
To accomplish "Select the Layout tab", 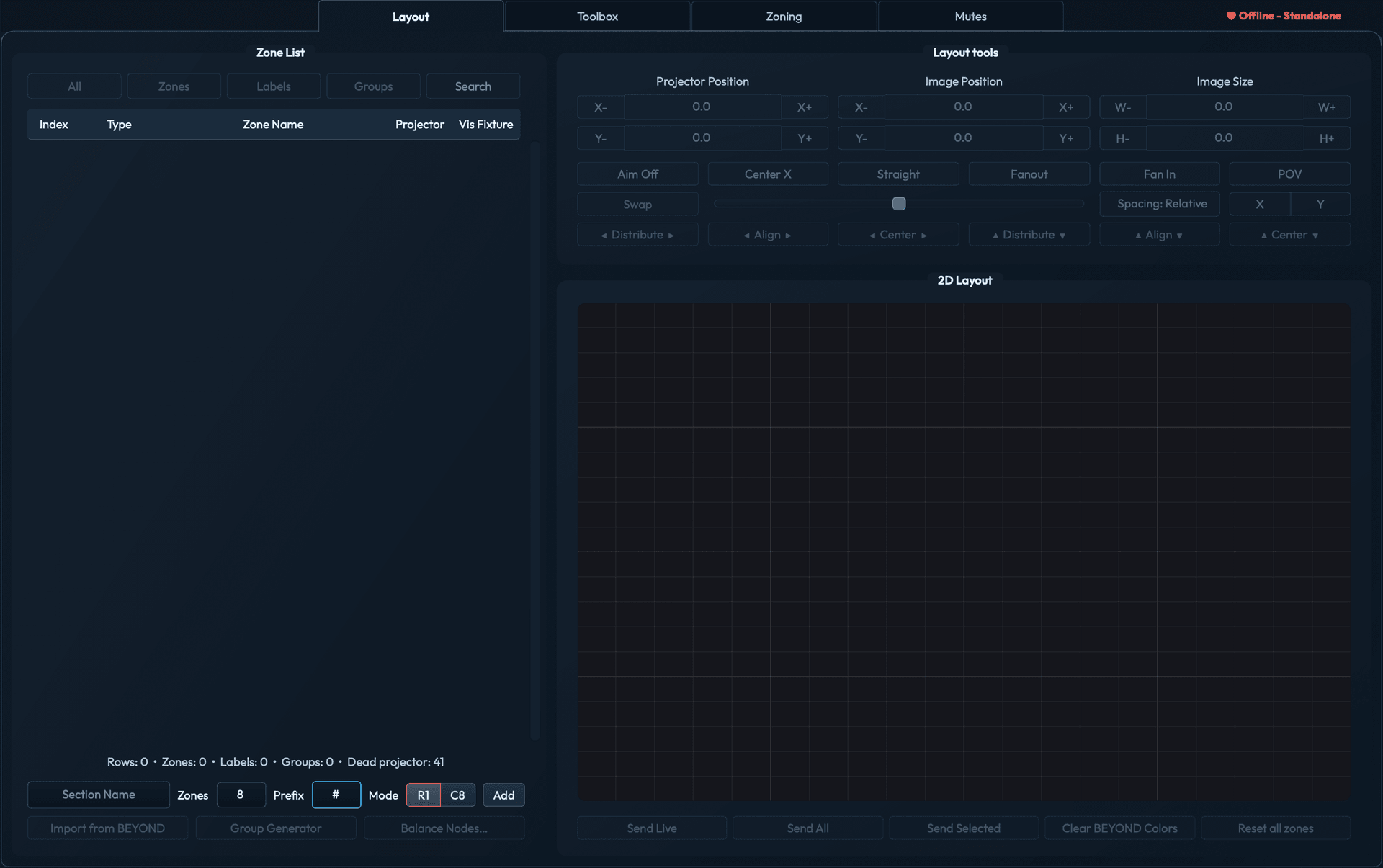I will (411, 16).
